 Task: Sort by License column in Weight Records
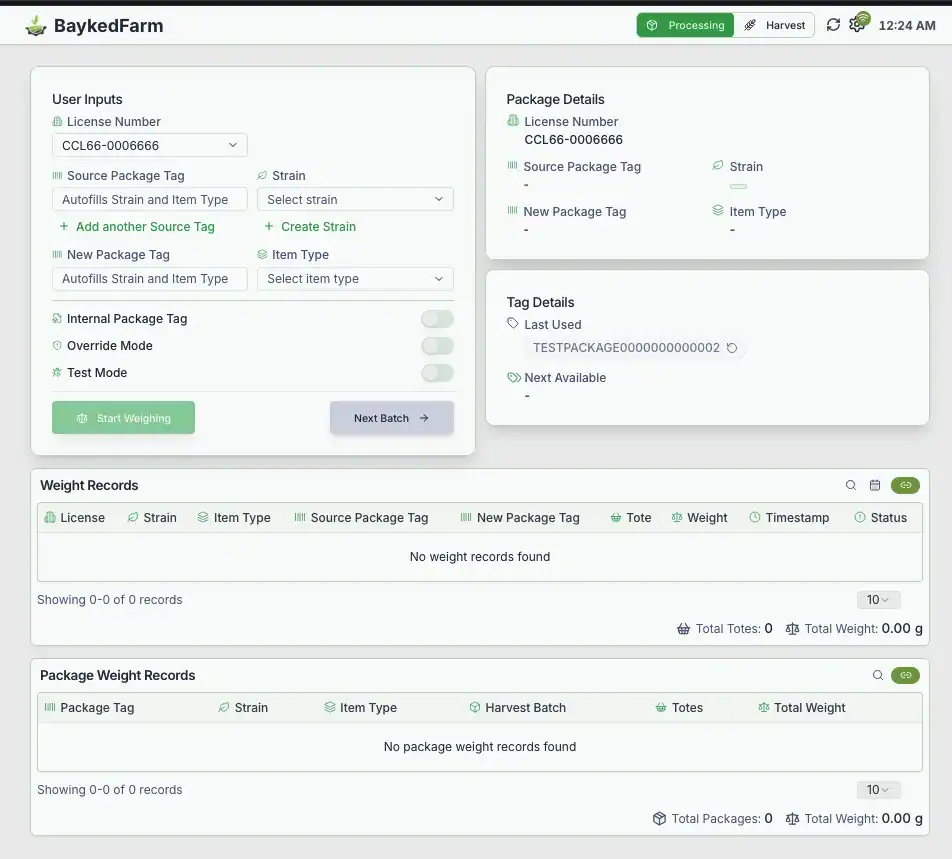click(x=75, y=518)
